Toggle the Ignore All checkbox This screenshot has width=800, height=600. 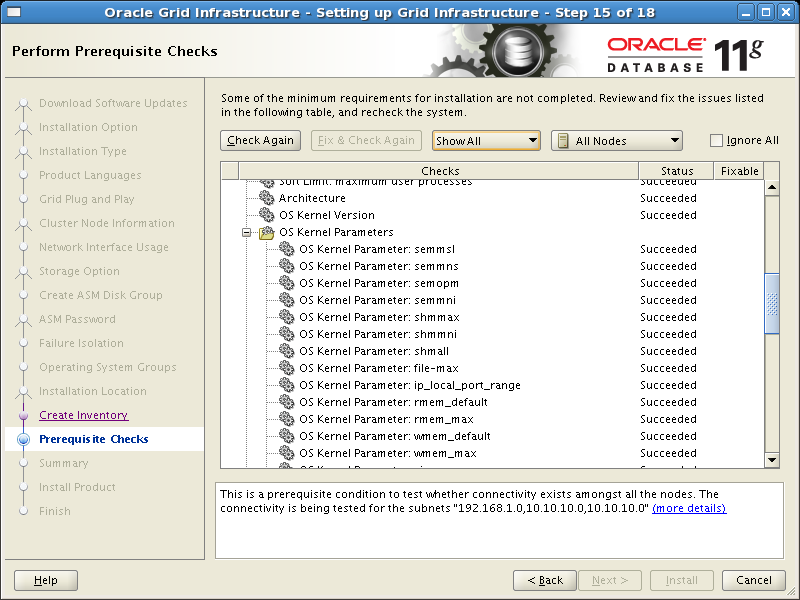(x=716, y=140)
